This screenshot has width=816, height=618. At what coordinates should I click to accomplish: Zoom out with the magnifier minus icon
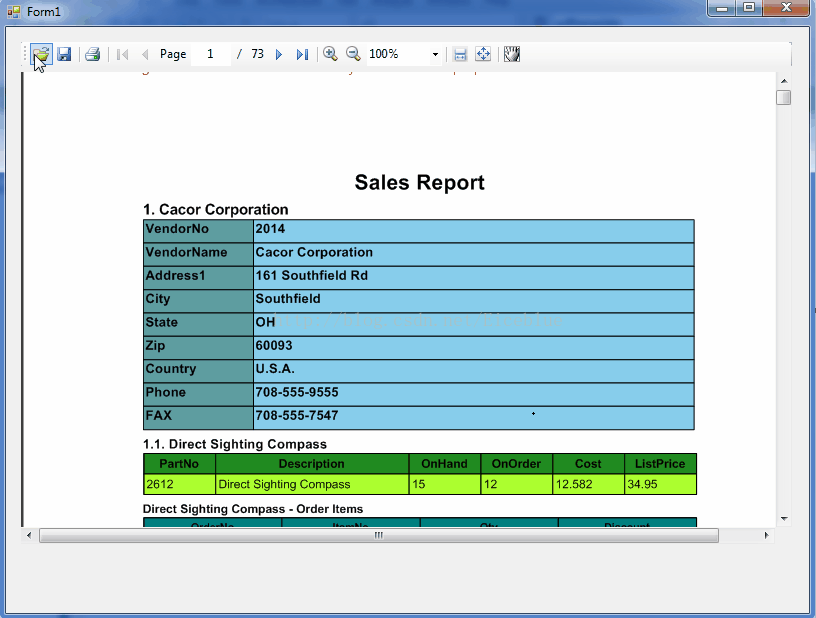[353, 54]
